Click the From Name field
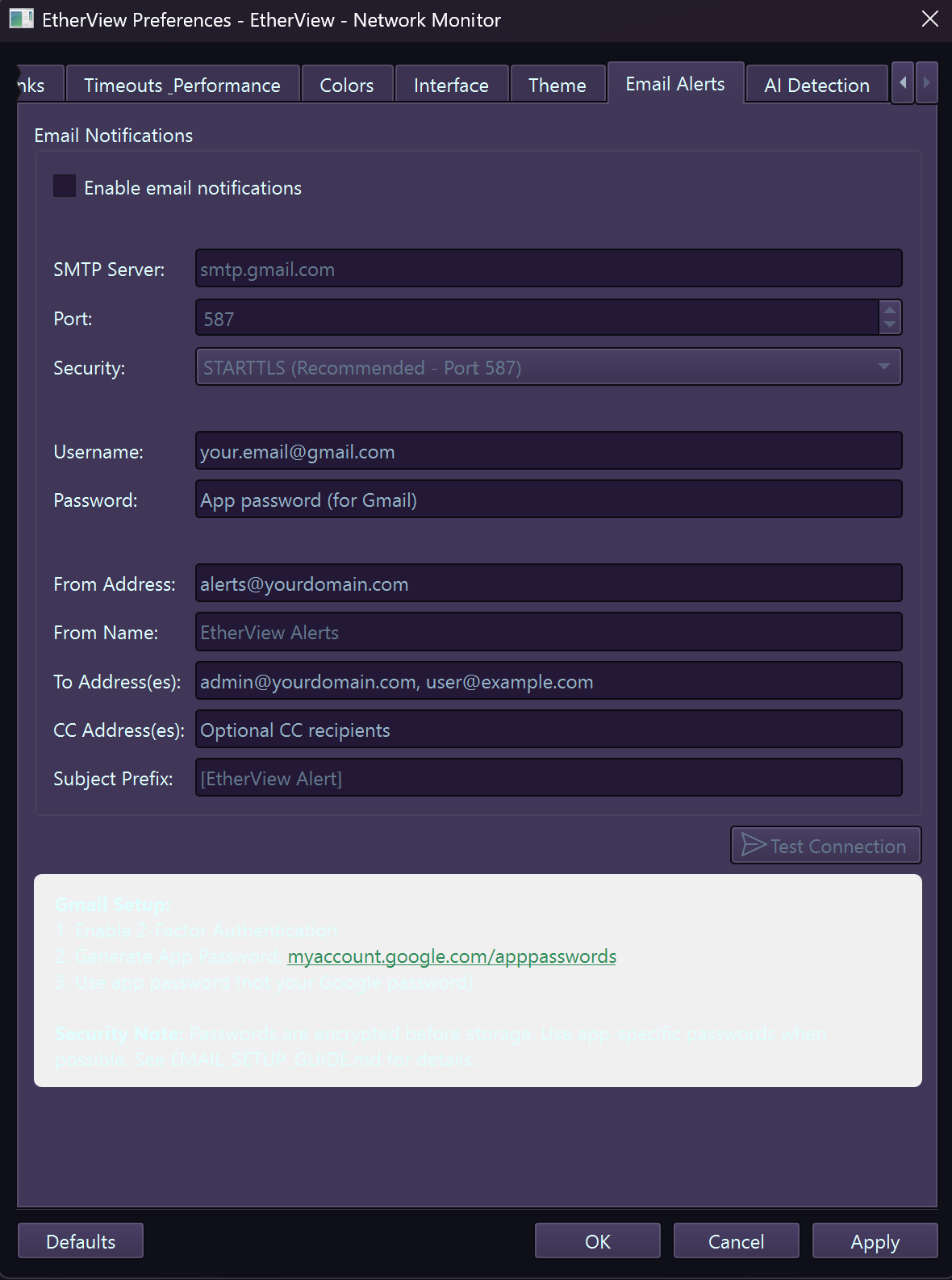Viewport: 952px width, 1280px height. [549, 631]
